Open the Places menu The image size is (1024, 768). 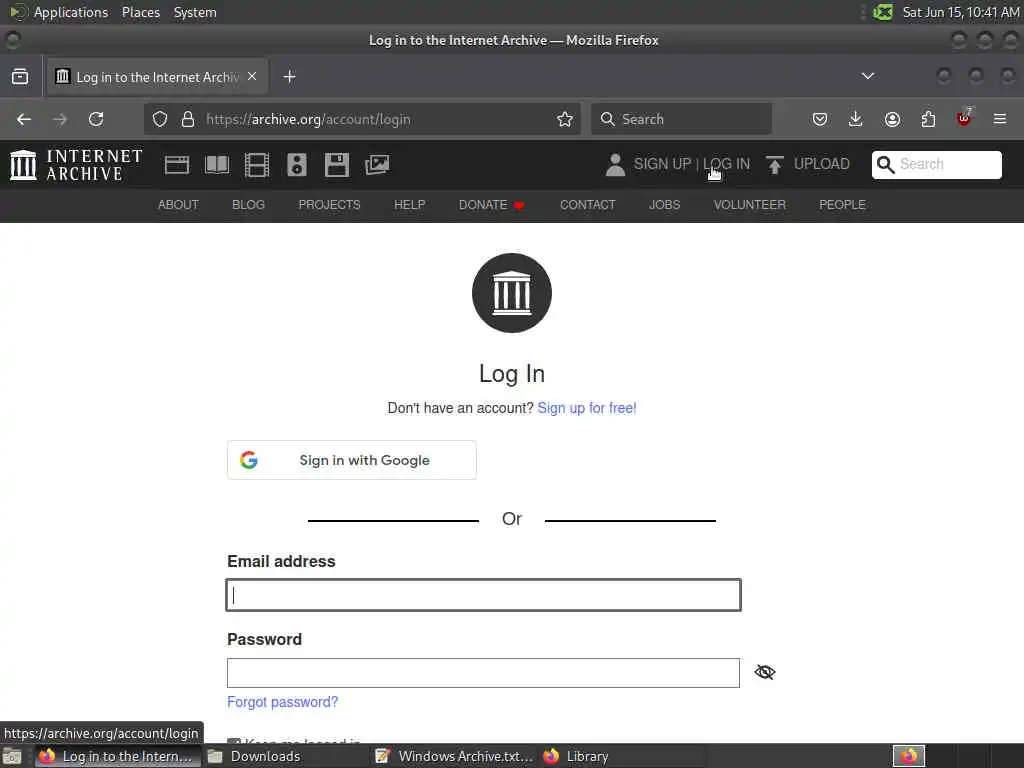pos(140,12)
